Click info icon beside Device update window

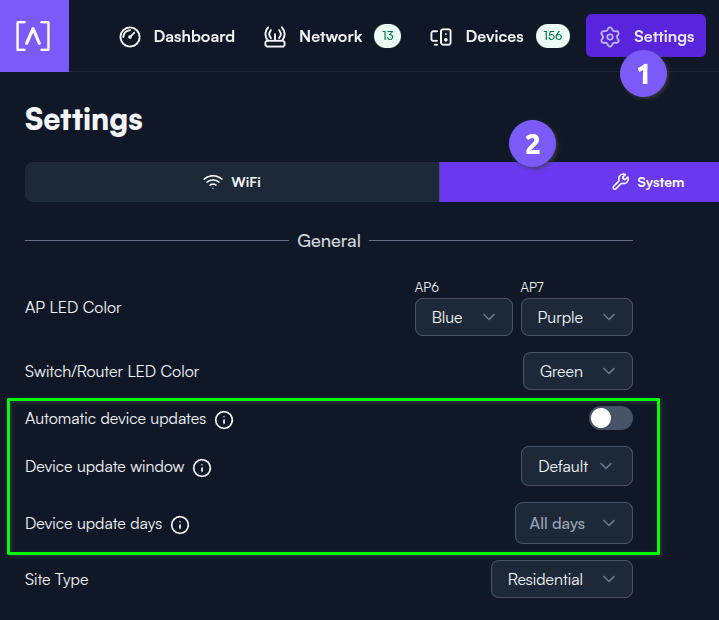coord(202,468)
